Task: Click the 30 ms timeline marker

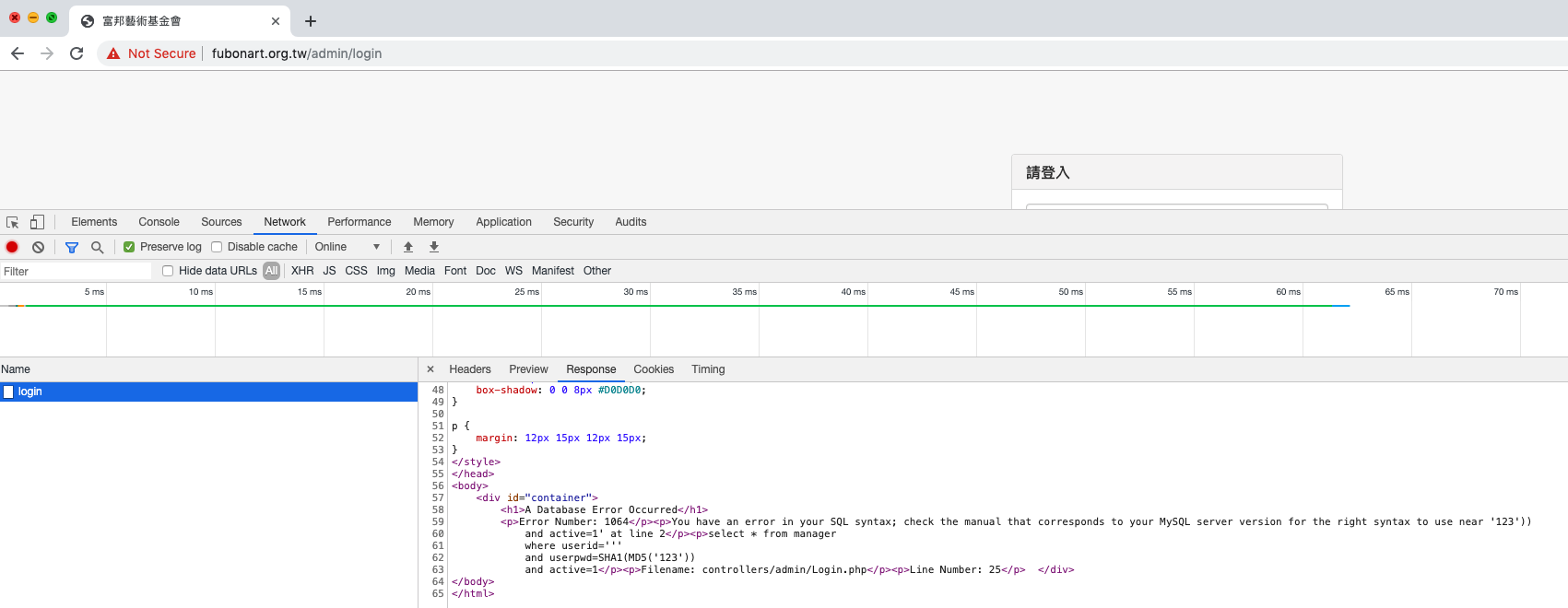Action: point(635,292)
